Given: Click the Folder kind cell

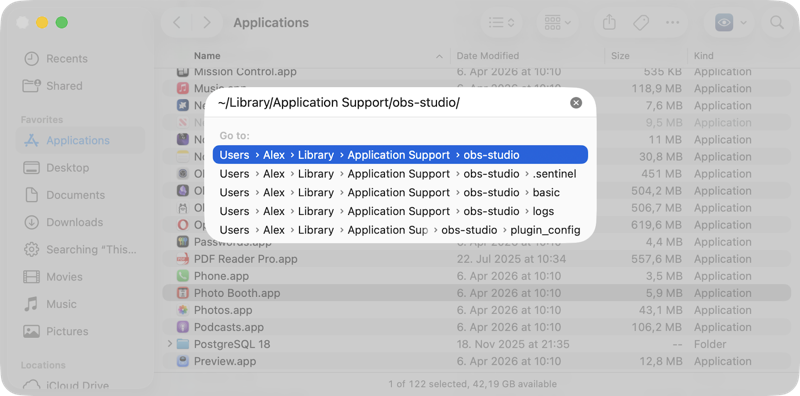Looking at the screenshot, I should 710,344.
